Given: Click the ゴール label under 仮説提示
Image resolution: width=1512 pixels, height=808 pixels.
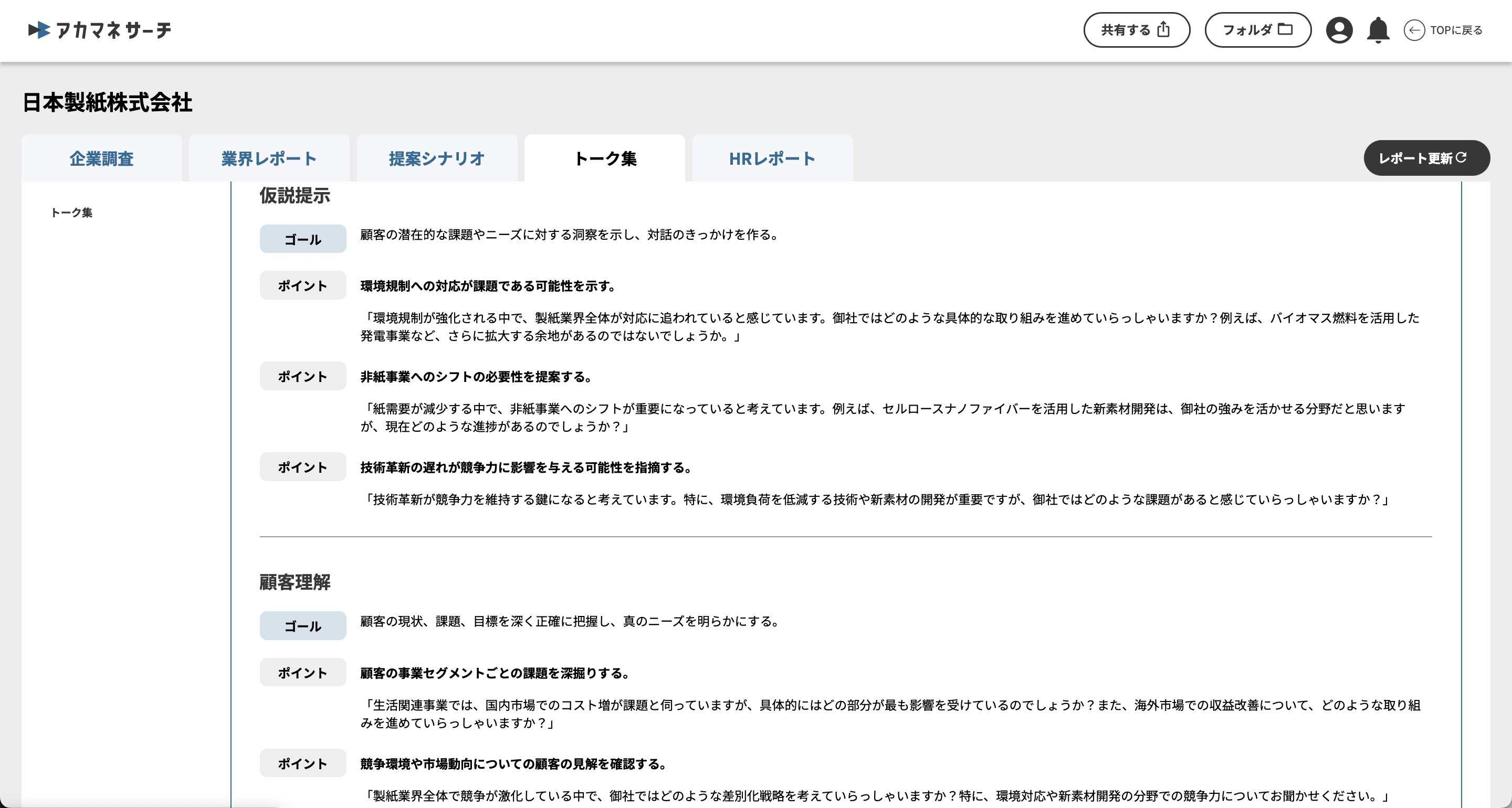Looking at the screenshot, I should pyautogui.click(x=303, y=239).
